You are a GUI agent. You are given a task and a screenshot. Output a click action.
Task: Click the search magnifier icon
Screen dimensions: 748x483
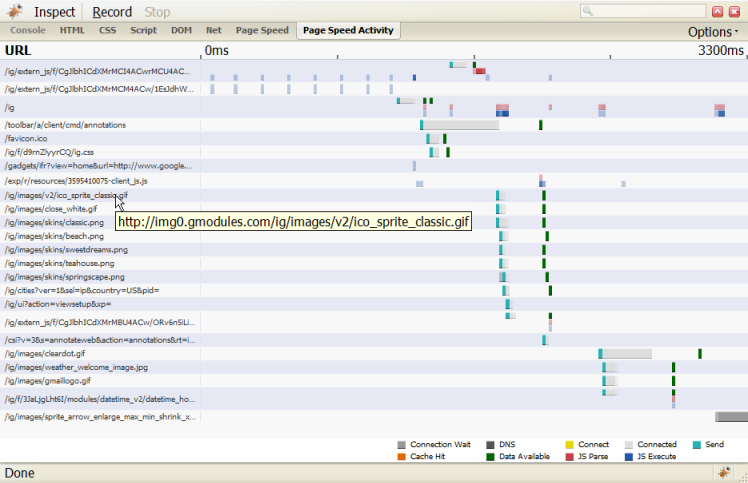588,12
